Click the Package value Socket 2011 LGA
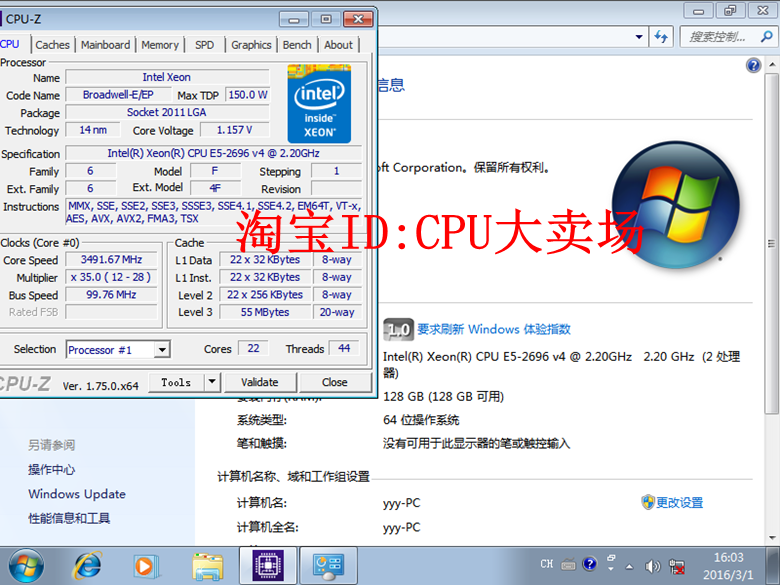Image resolution: width=780 pixels, height=585 pixels. [x=167, y=112]
